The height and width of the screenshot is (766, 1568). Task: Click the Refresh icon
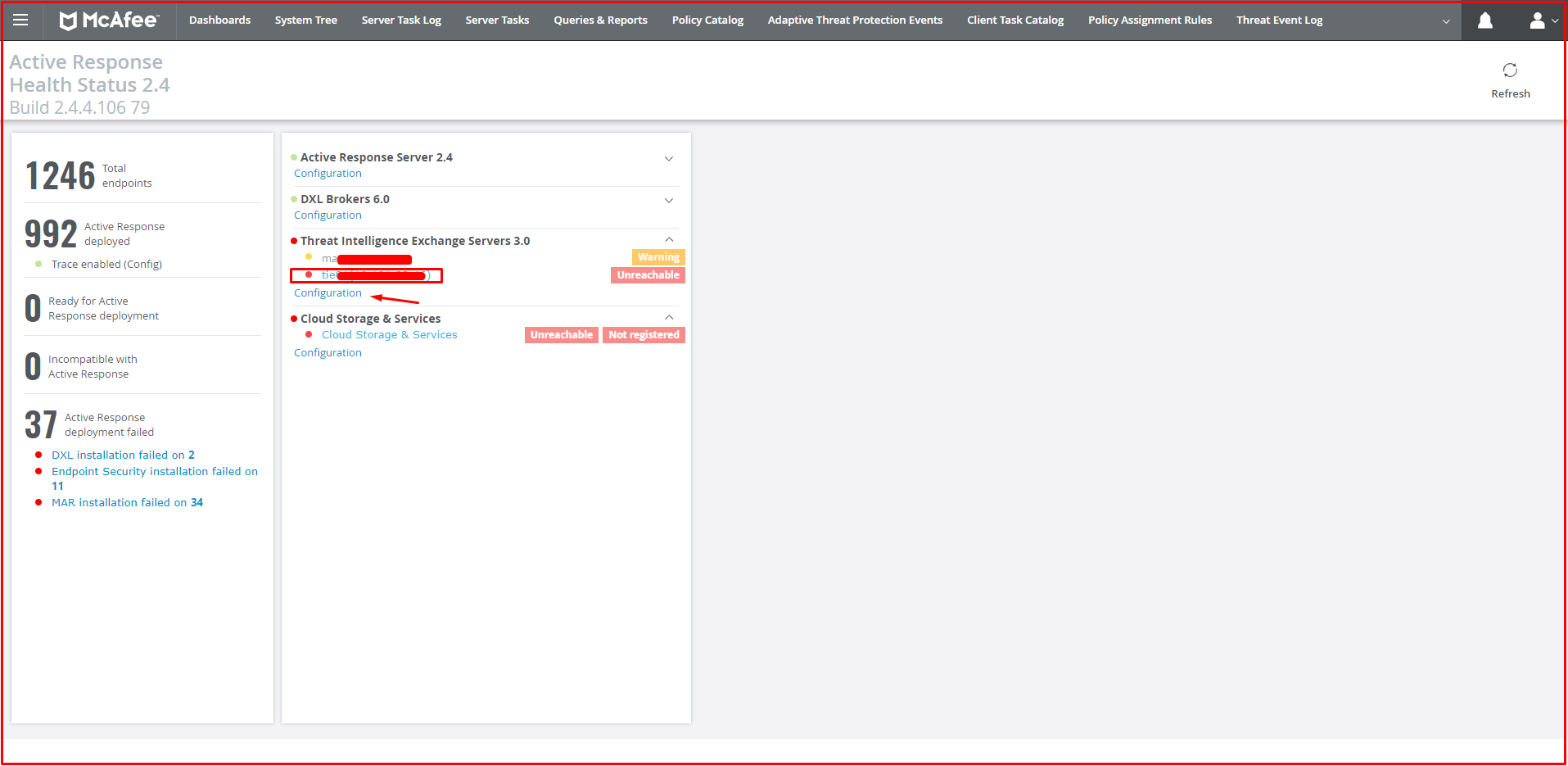[x=1510, y=70]
